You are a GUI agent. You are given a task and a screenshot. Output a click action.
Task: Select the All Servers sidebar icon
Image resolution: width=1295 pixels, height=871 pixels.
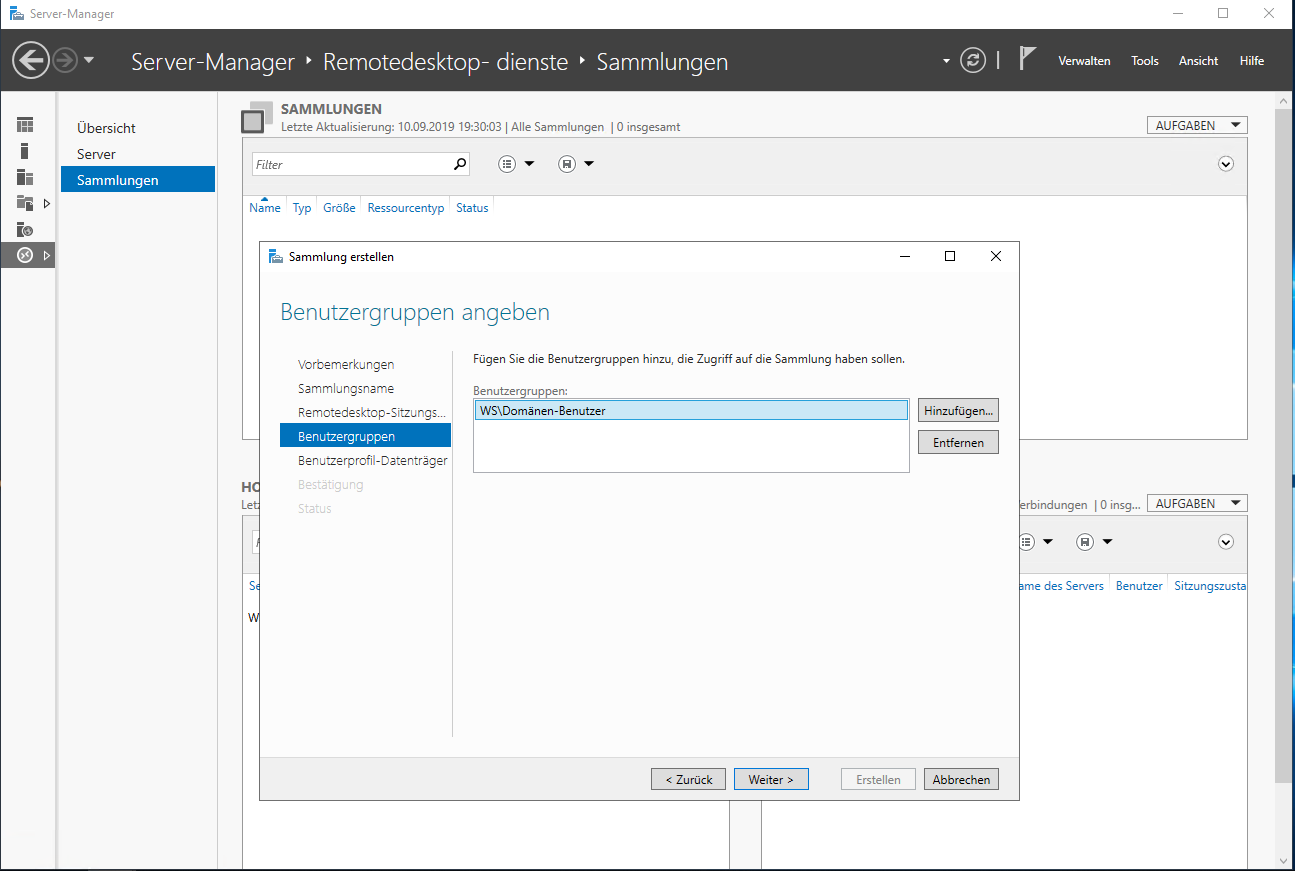click(x=25, y=177)
